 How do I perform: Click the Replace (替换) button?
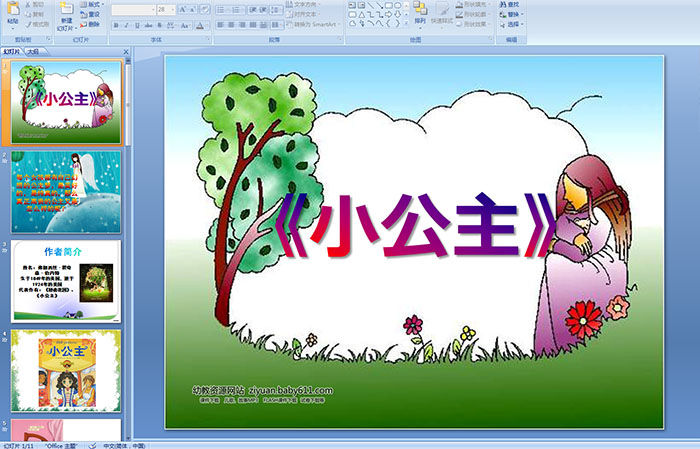tap(512, 15)
